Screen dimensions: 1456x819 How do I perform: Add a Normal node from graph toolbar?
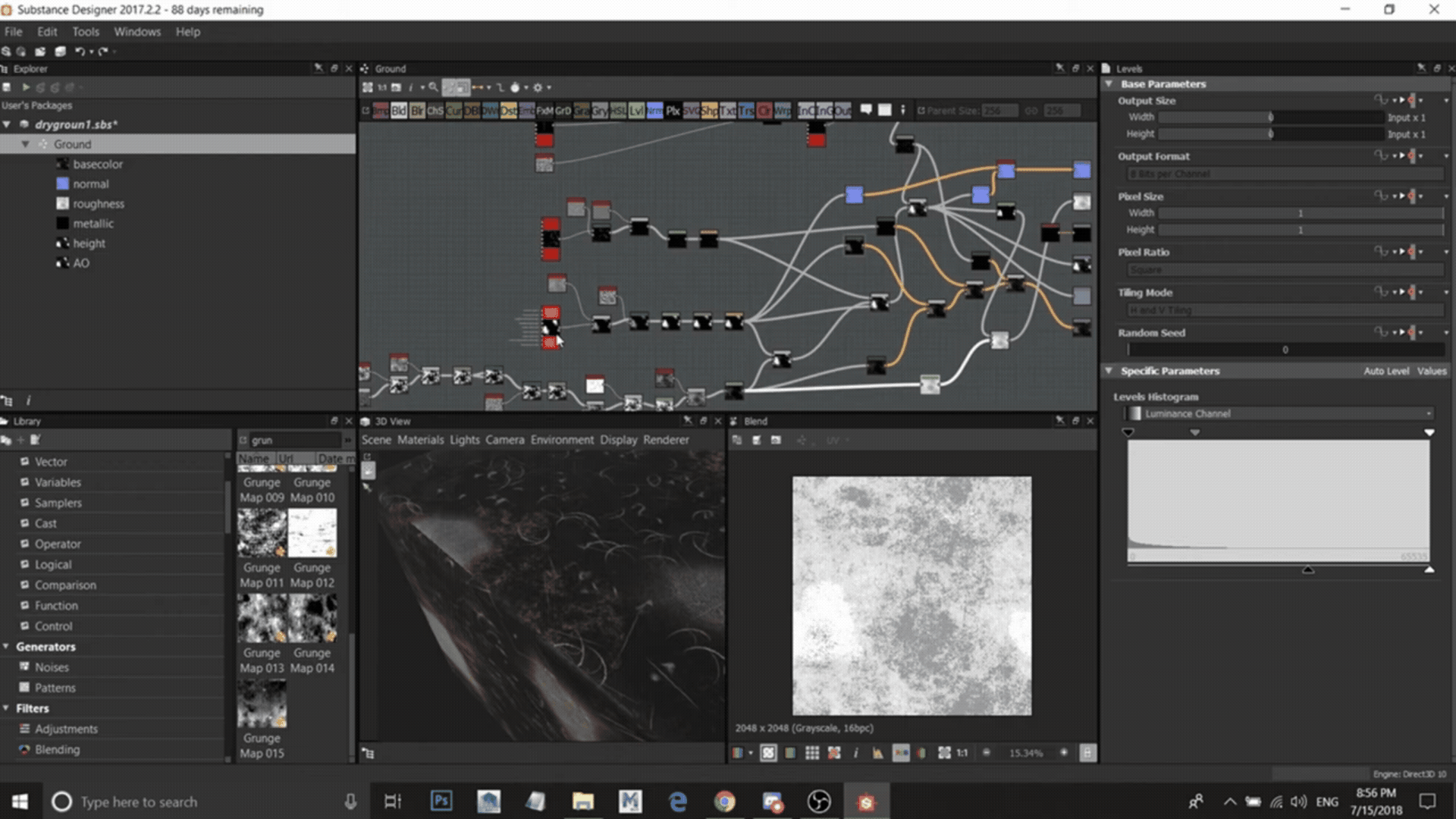pyautogui.click(x=654, y=111)
